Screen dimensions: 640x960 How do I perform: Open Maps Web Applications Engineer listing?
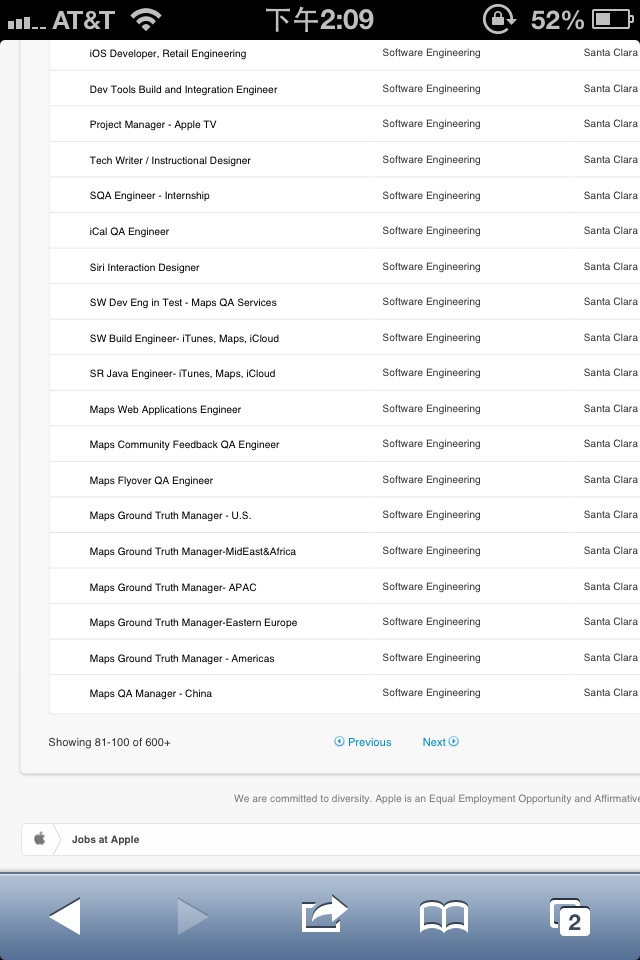[x=165, y=409]
